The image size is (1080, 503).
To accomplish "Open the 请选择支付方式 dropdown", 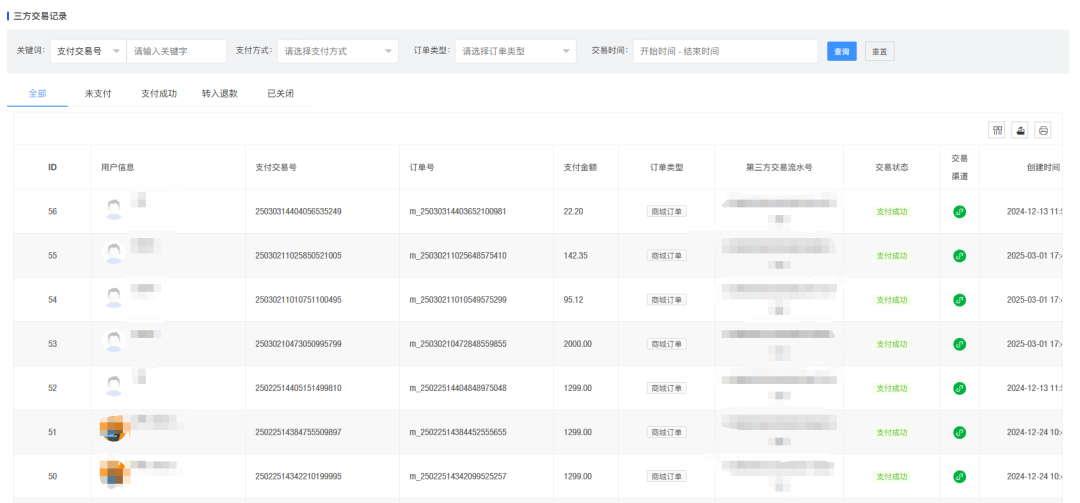I will coord(338,51).
